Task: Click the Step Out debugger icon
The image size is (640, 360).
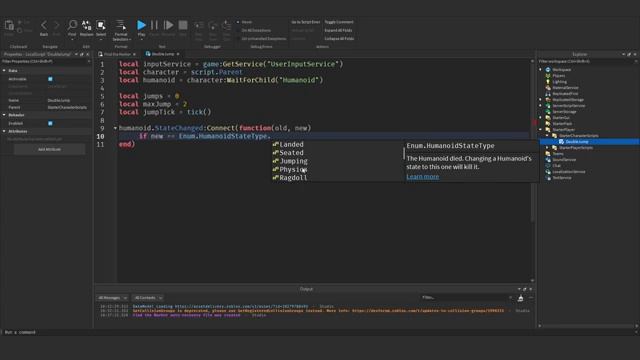Action: [226, 26]
